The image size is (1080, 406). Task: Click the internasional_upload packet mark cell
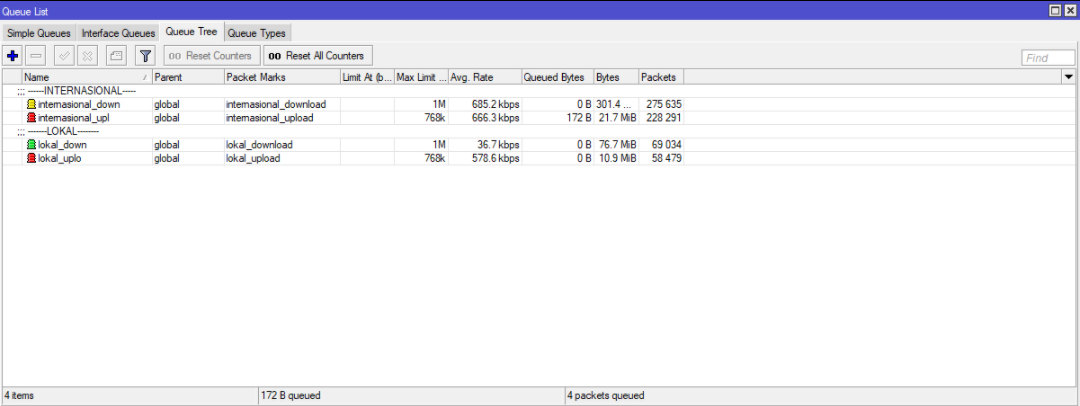click(x=282, y=118)
